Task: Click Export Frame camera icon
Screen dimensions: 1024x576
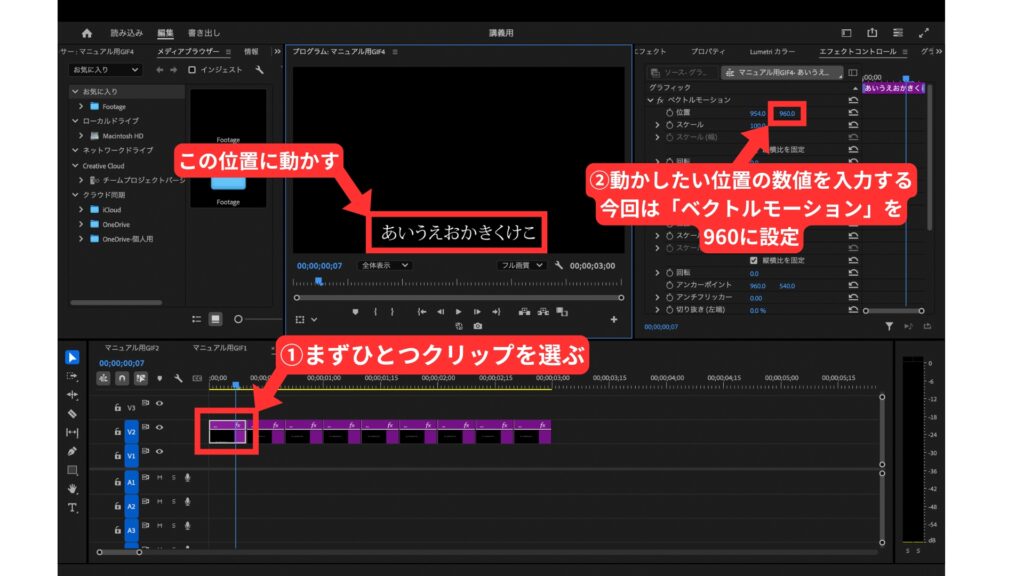Action: pos(478,326)
